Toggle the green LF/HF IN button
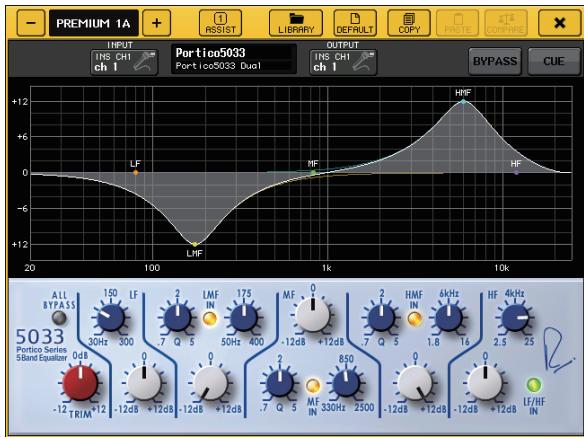The width and height of the screenshot is (584, 439). pos(533,385)
